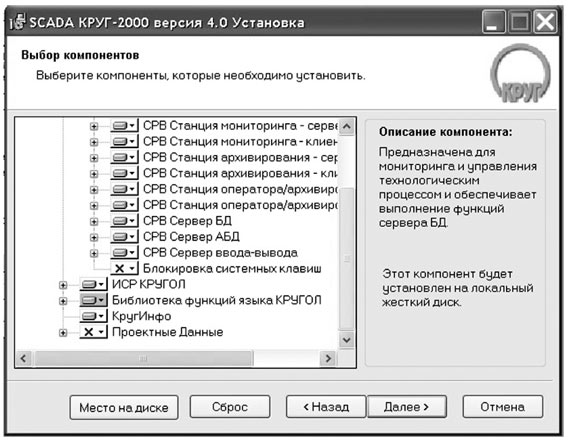The width and height of the screenshot is (570, 443).
Task: Open install-state icon for Станция архивирования - сервер
Action: [x=124, y=157]
